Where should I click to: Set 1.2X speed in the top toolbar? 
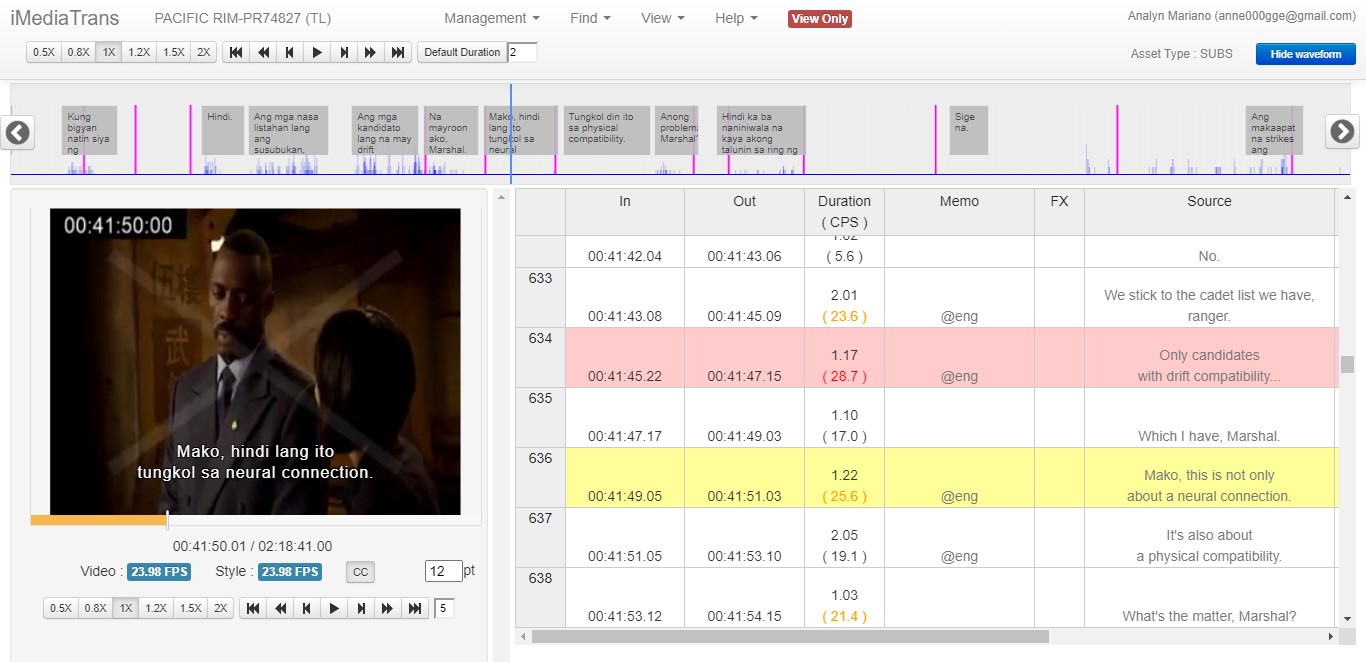139,52
